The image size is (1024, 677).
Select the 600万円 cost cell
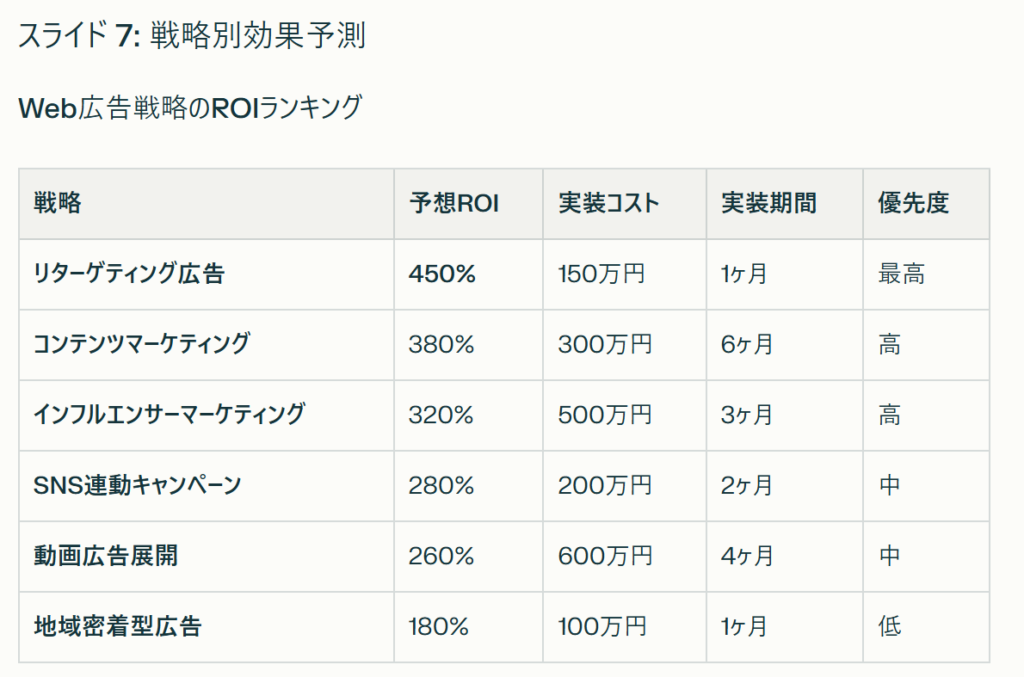[605, 556]
